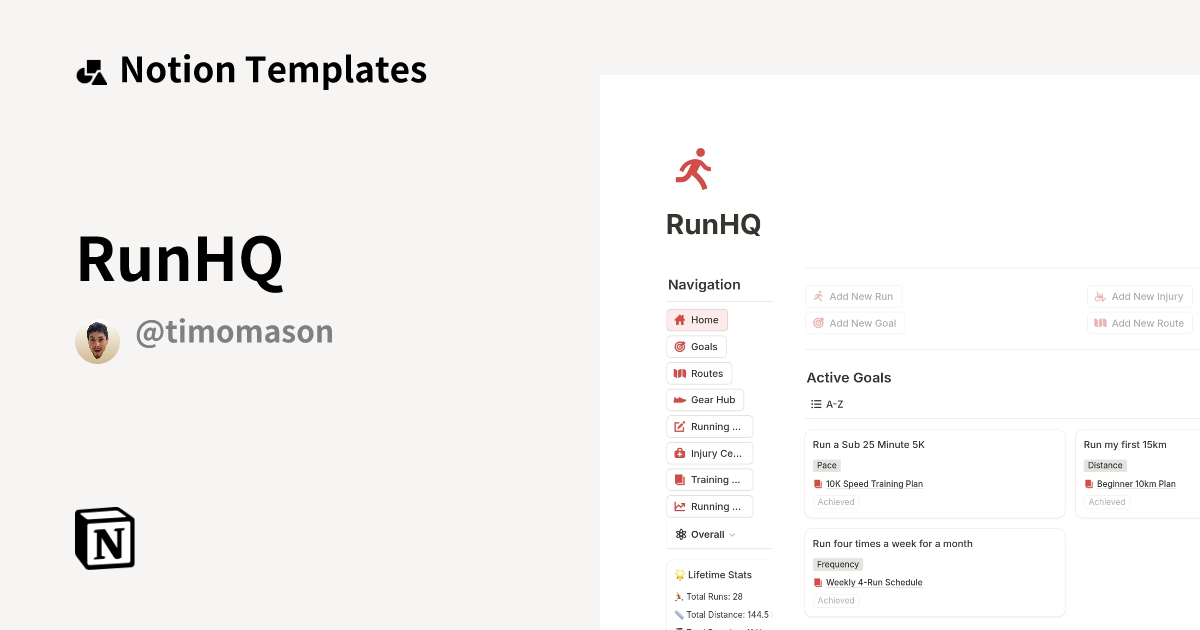The width and height of the screenshot is (1200, 630).
Task: Open the 10K Speed Training Plan link
Action: [875, 483]
